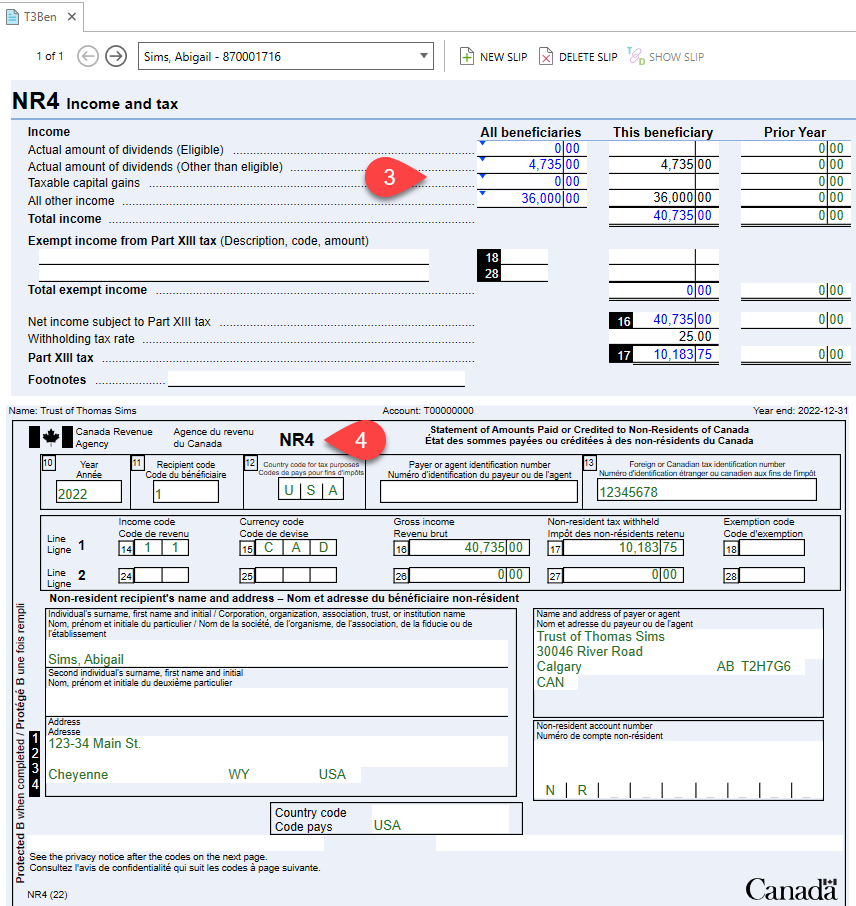856x906 pixels.
Task: Click the Account T00000000 text
Action: coord(428,411)
